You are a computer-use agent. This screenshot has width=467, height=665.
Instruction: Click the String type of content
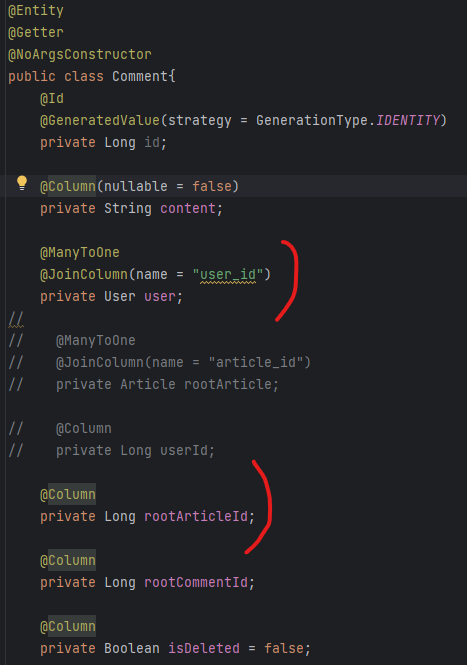point(128,209)
